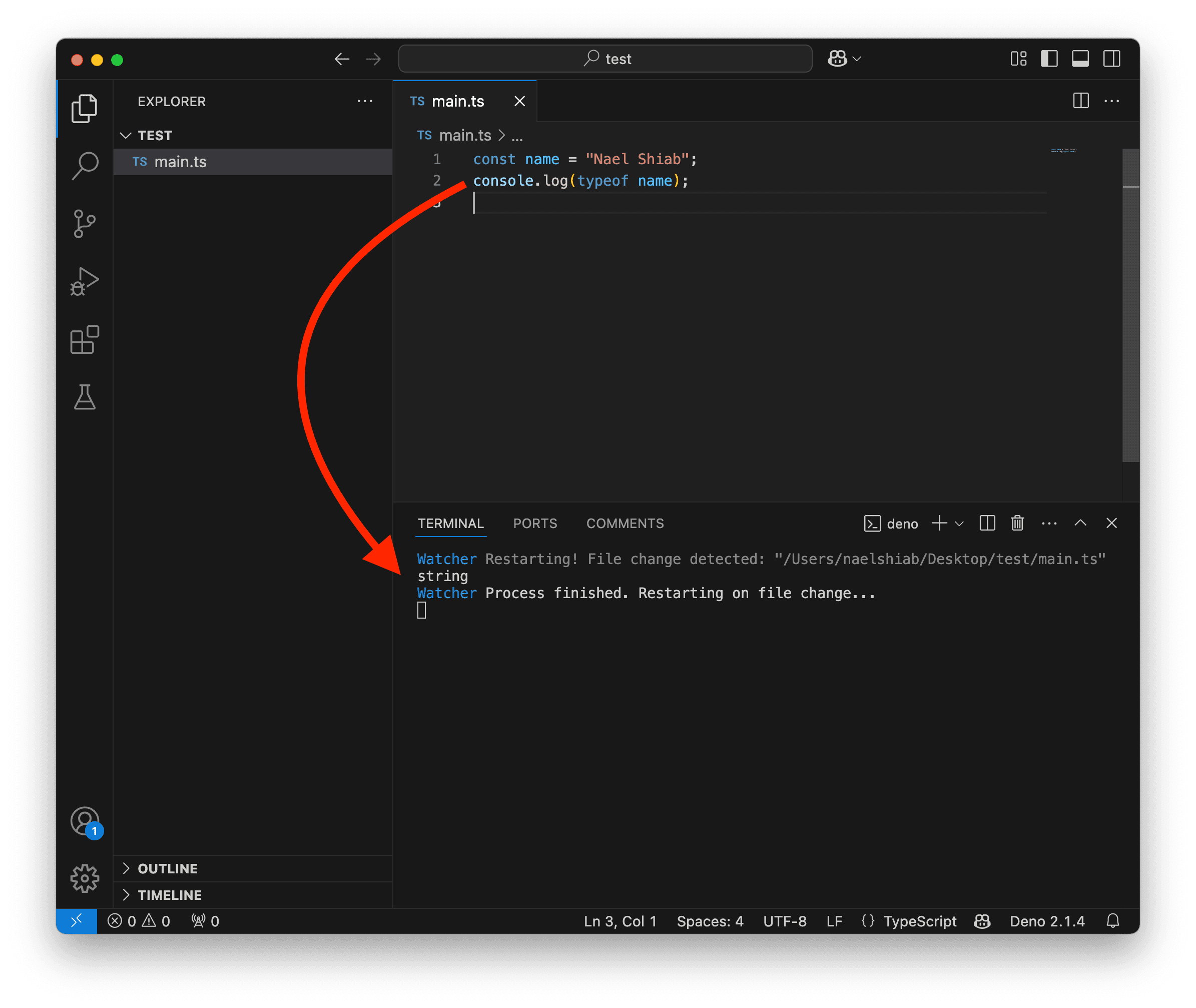Toggle the bottom panel visibility
Viewport: 1196px width, 1008px height.
pos(1080,59)
